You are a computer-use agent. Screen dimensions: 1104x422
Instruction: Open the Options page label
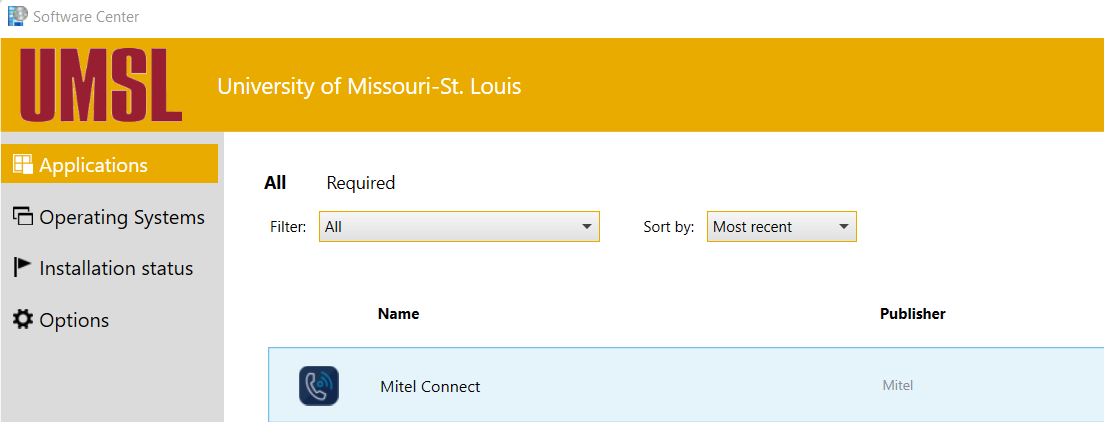(x=74, y=320)
